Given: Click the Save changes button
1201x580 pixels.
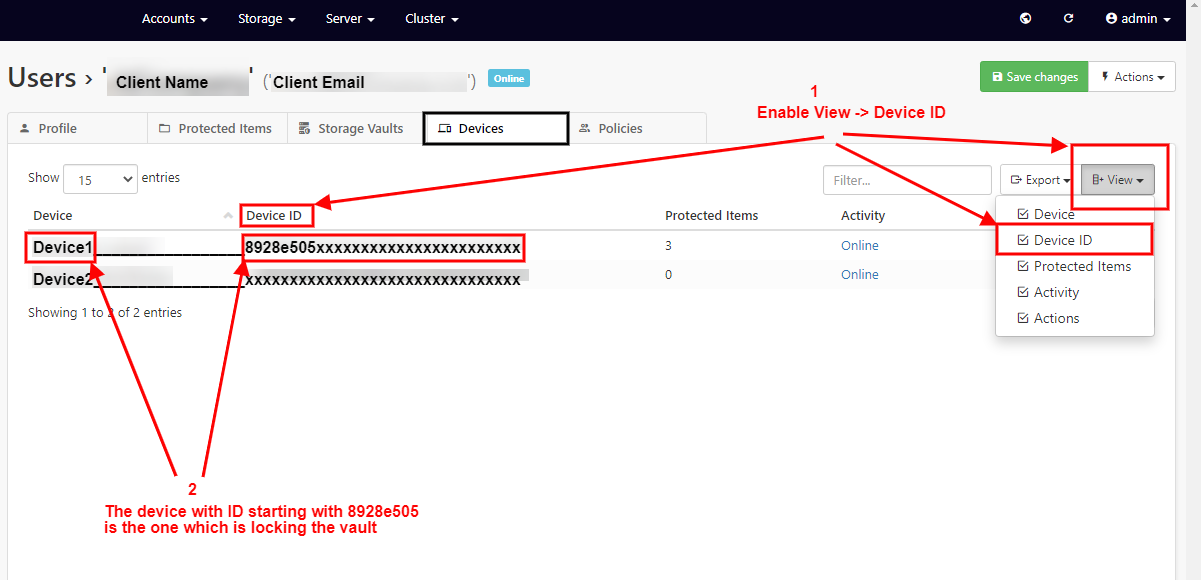Looking at the screenshot, I should pyautogui.click(x=1034, y=77).
